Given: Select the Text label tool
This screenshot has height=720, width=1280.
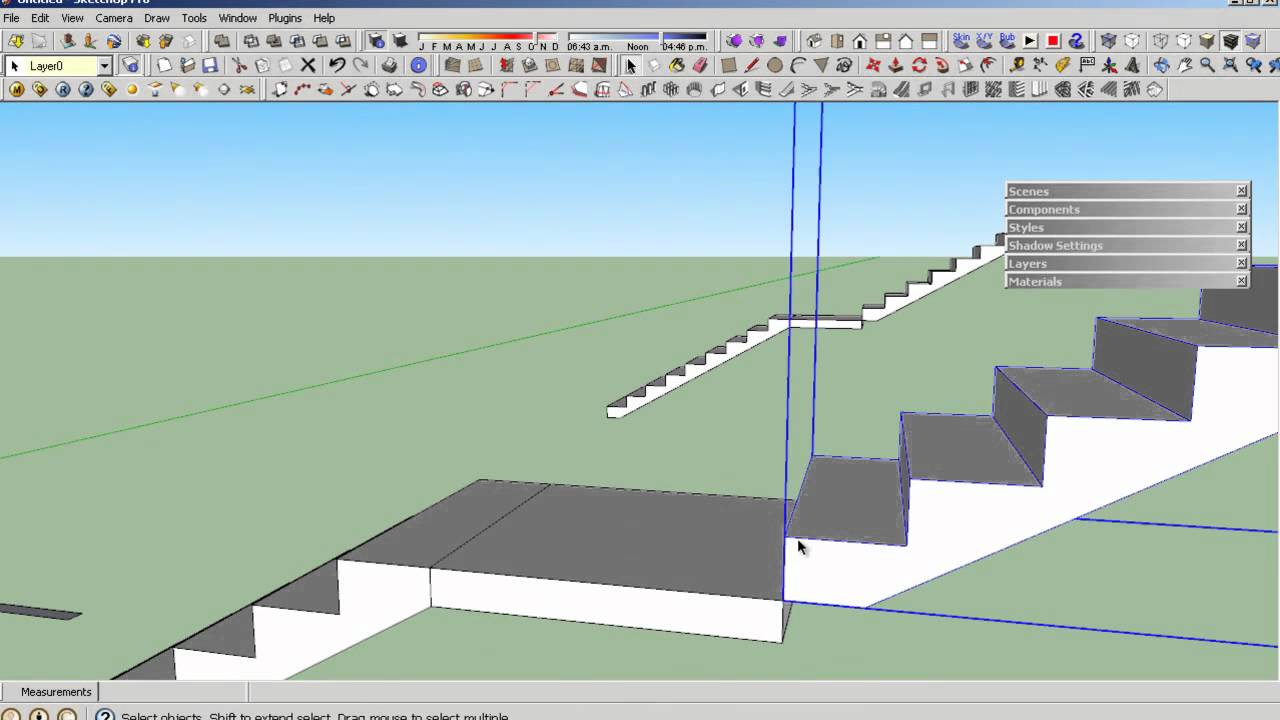Looking at the screenshot, I should coord(1086,66).
